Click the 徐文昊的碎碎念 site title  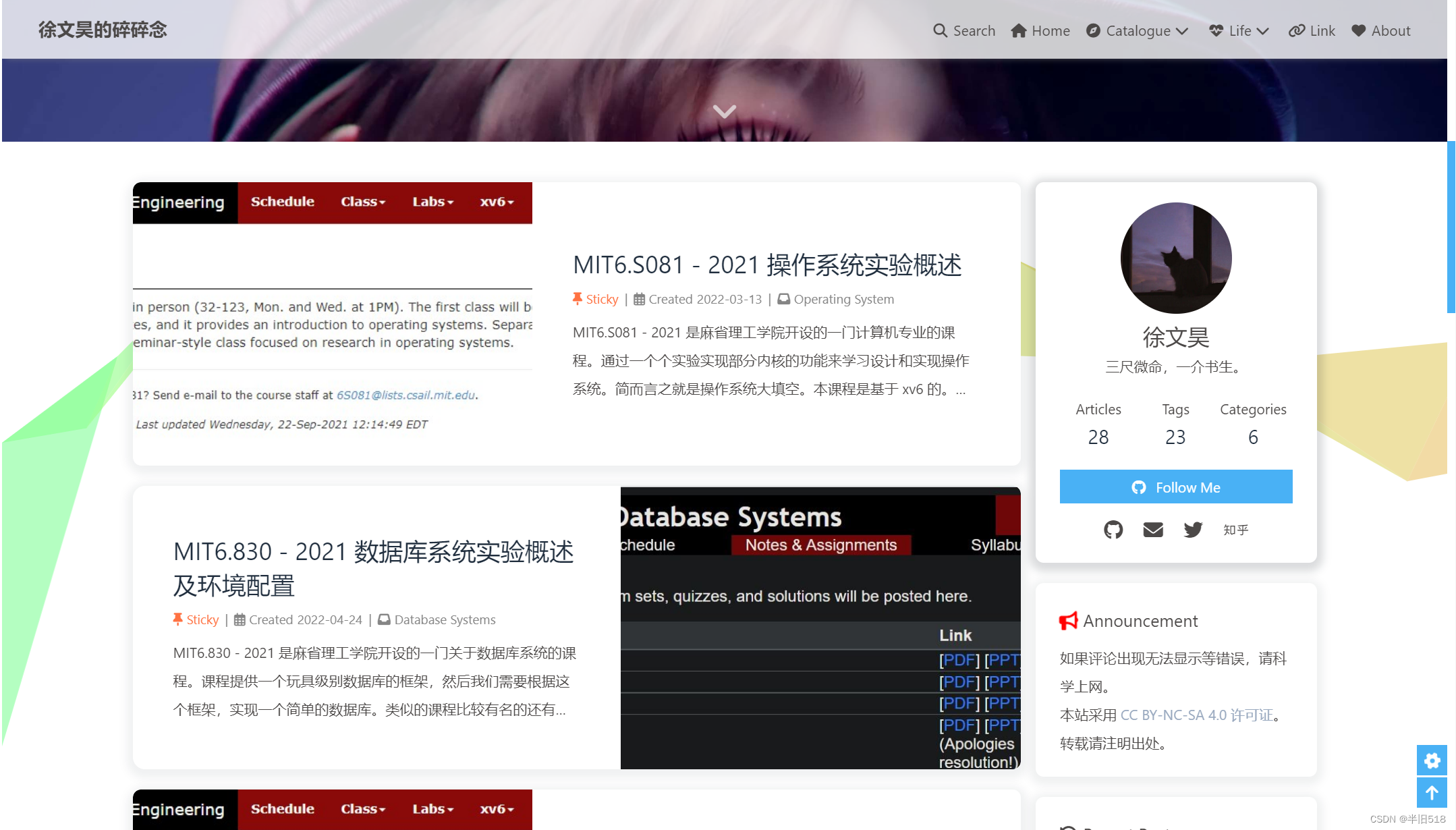[103, 30]
